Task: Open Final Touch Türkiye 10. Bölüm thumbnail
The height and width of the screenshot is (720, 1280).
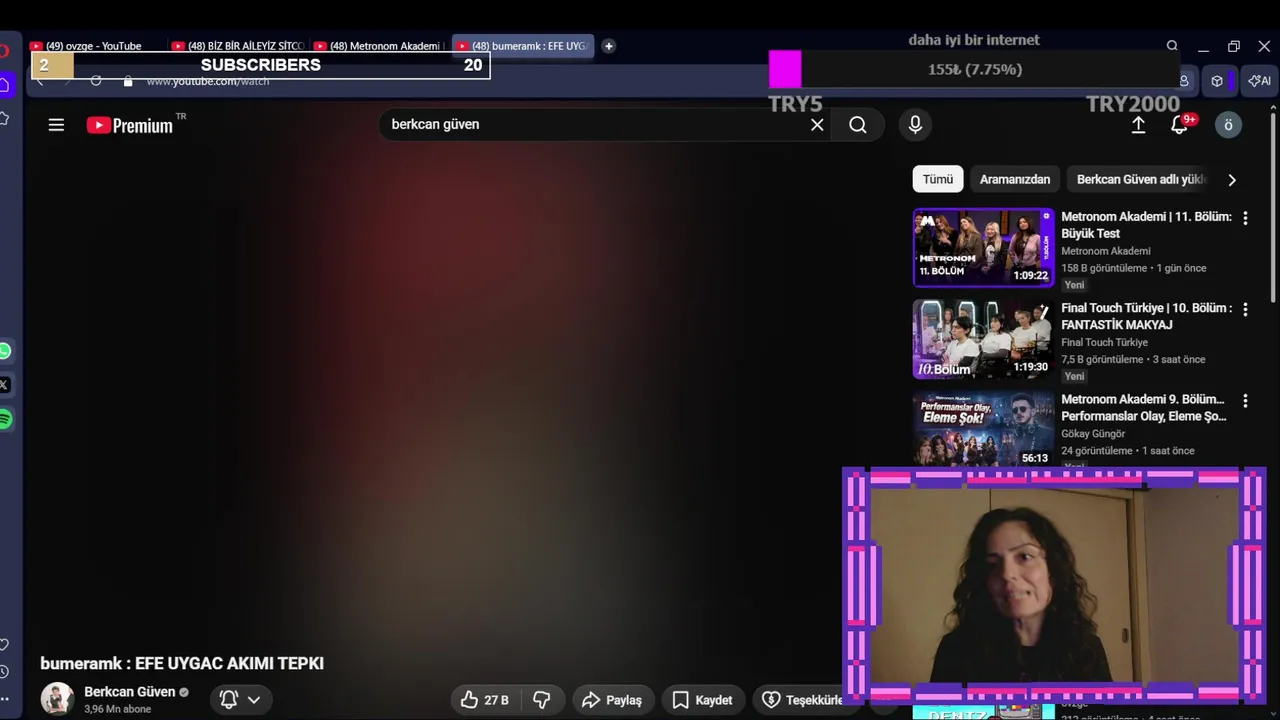Action: (x=983, y=339)
